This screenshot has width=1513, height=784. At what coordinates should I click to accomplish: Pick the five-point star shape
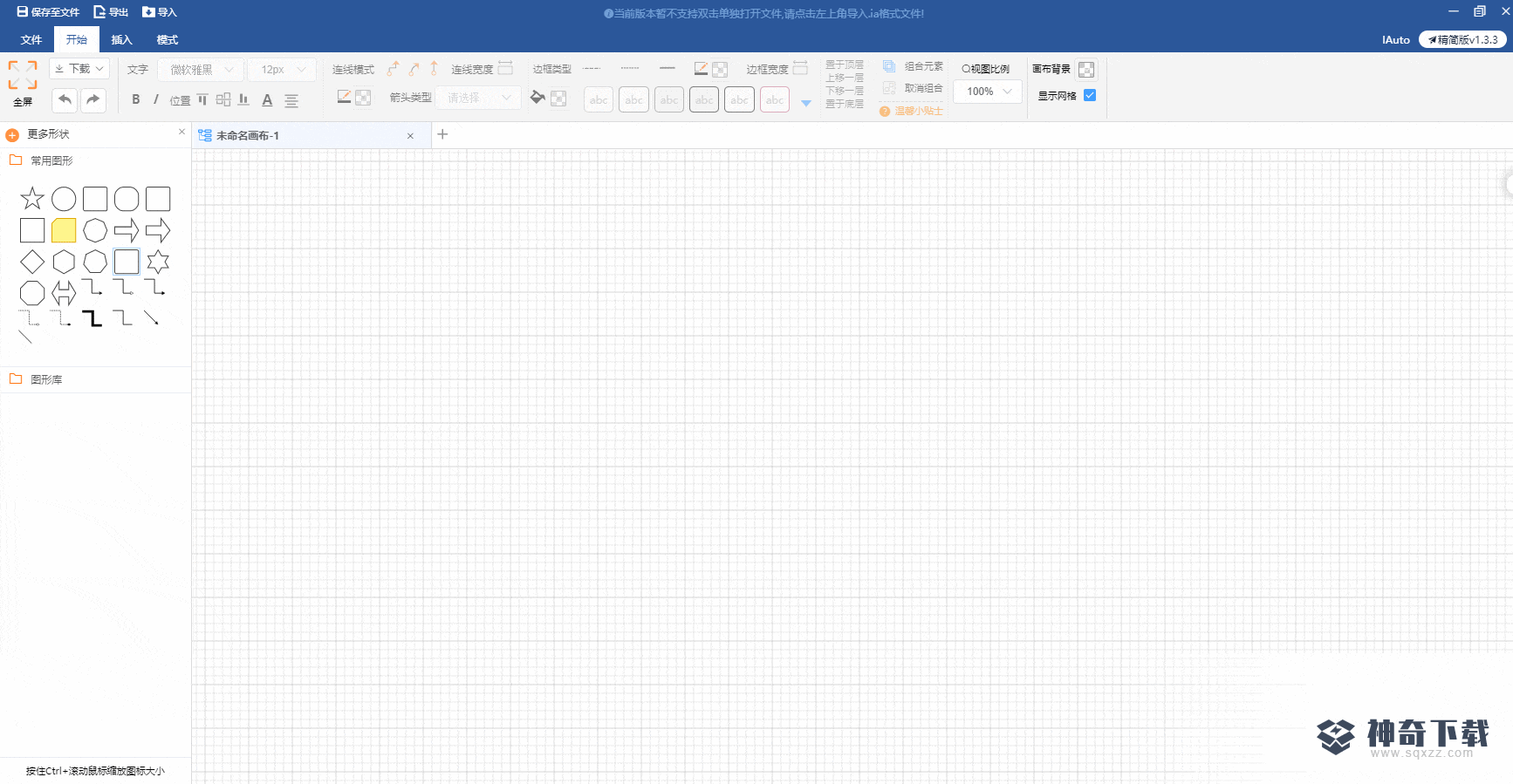[32, 199]
